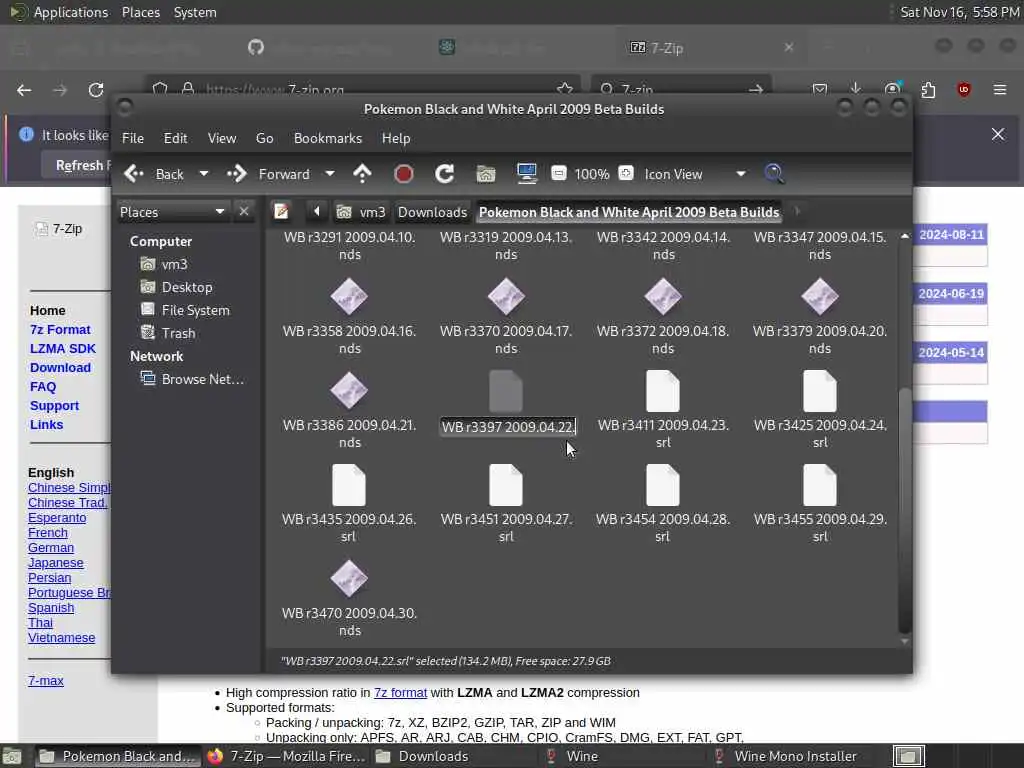
Task: Open the Home folder toolbar icon
Action: pyautogui.click(x=486, y=174)
